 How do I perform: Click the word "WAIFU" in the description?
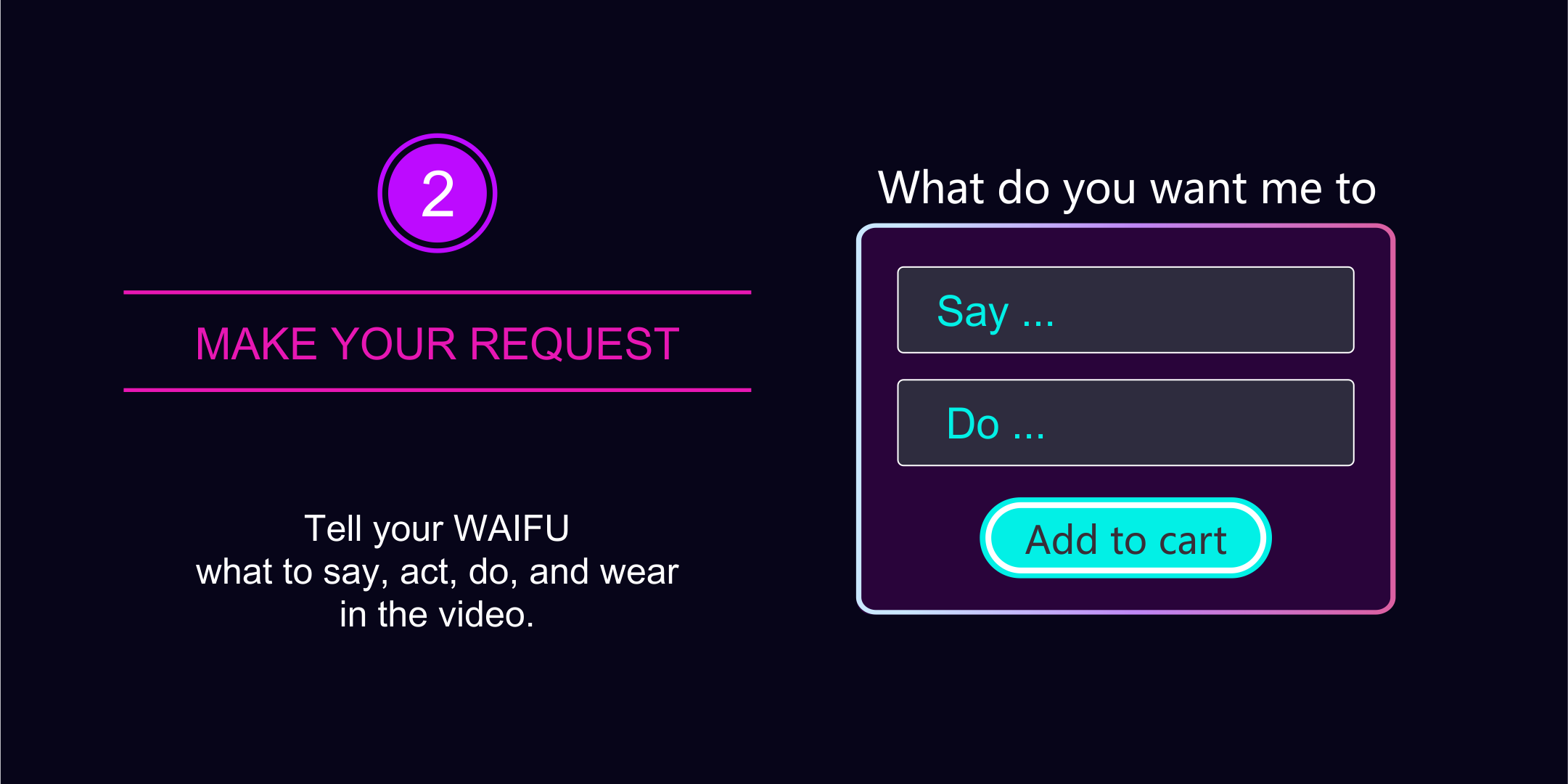coord(511,528)
